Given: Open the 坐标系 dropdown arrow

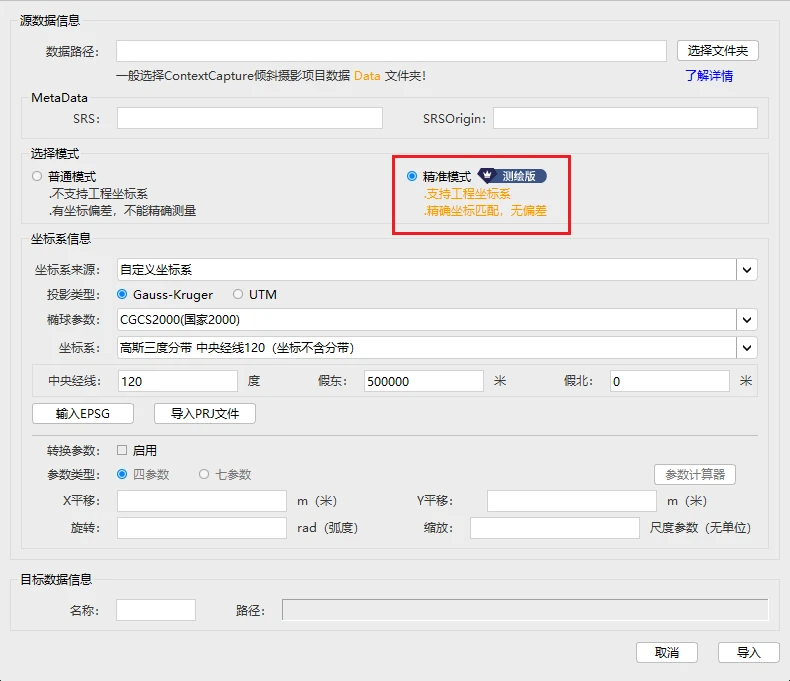Looking at the screenshot, I should [747, 348].
